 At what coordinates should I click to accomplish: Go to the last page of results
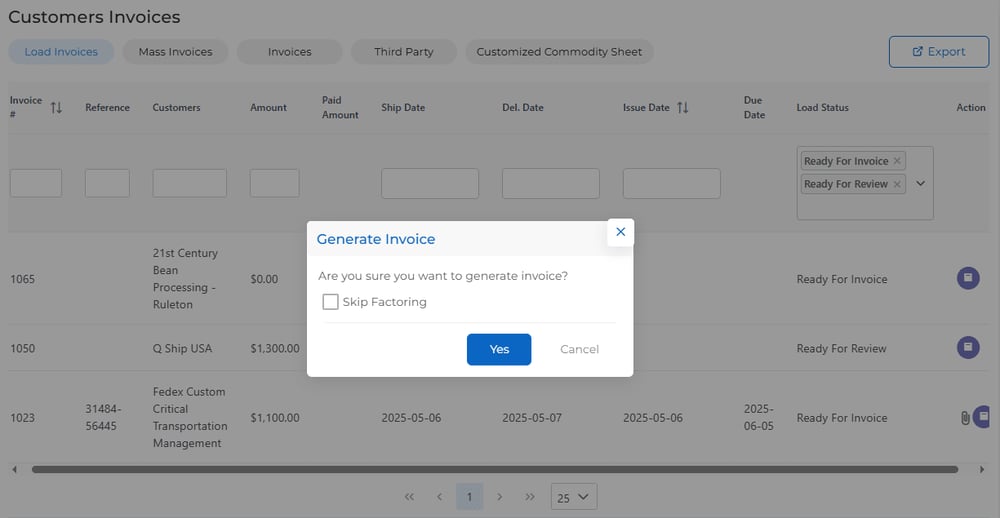pyautogui.click(x=530, y=497)
